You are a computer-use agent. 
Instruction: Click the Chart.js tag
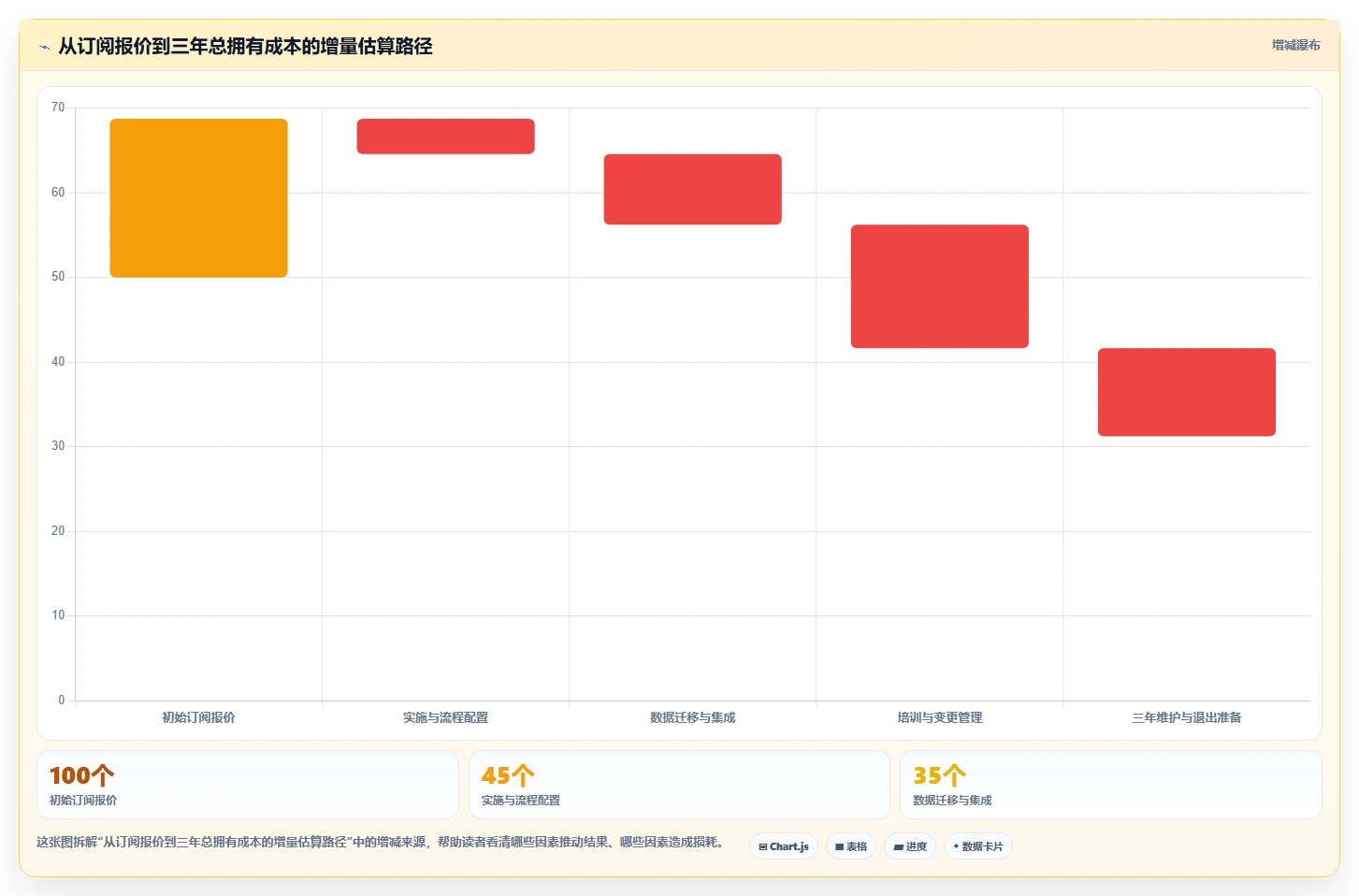coord(784,846)
